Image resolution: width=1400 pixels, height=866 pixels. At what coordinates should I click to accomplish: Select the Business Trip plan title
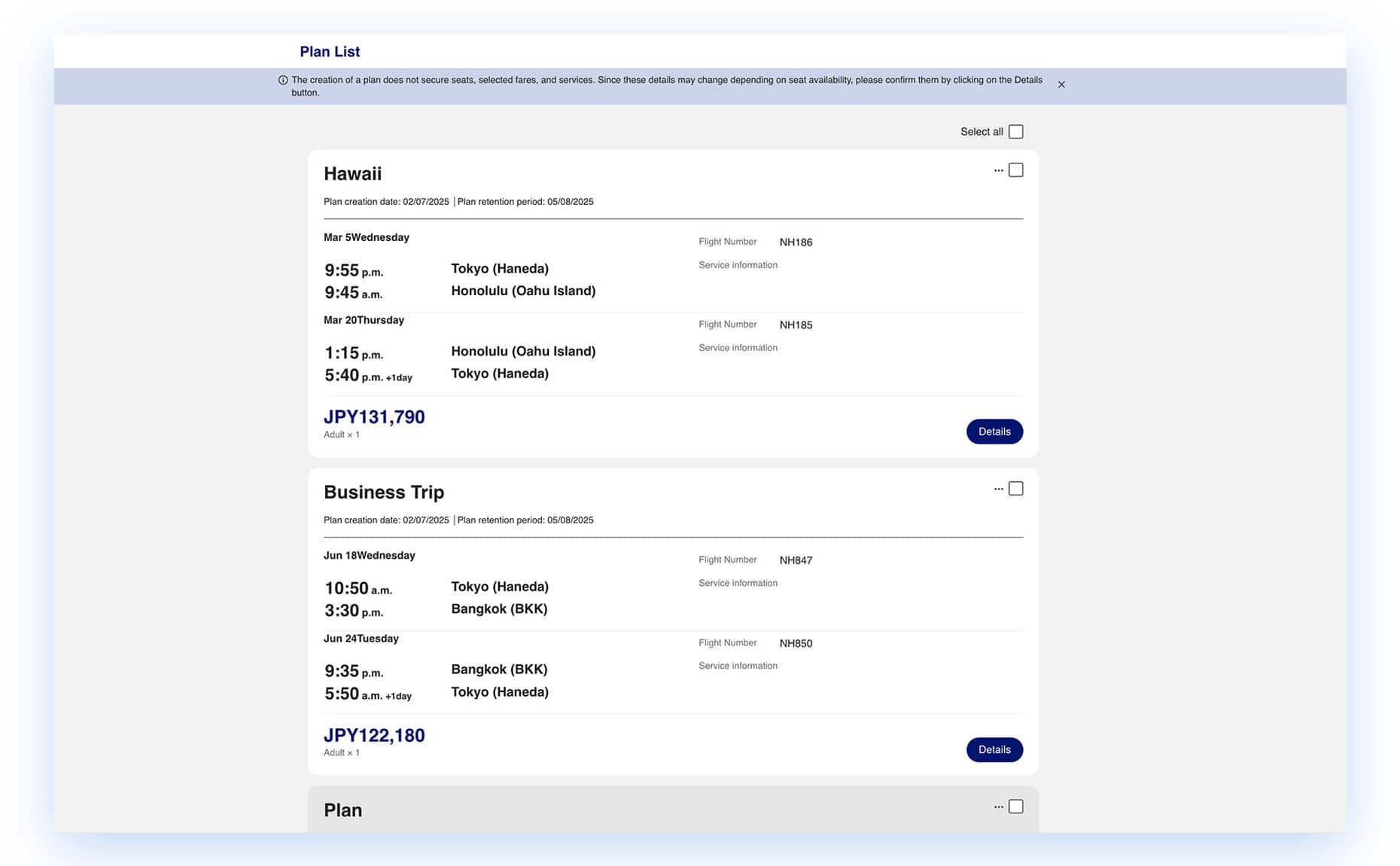384,492
